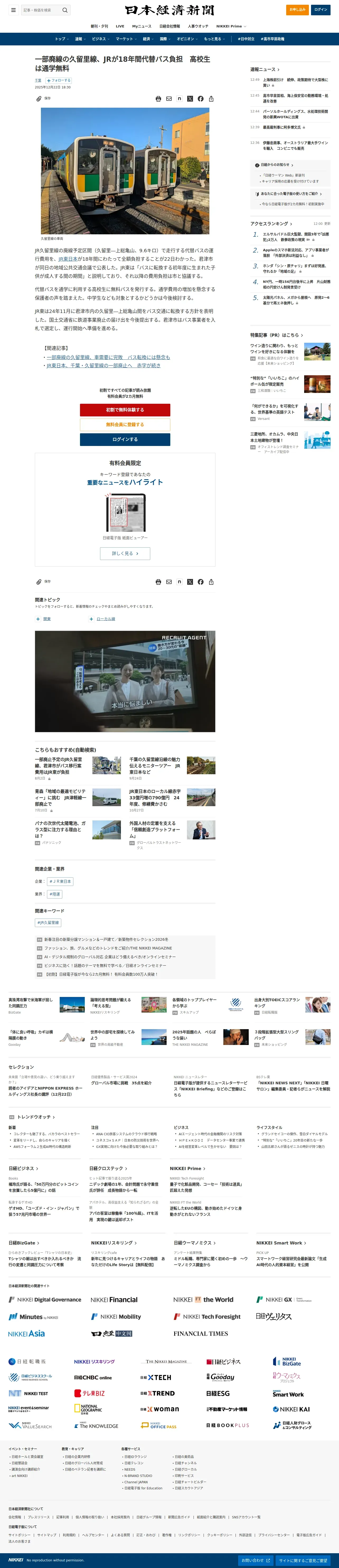
Task: Expand the マーケット navigation dropdown
Action: click(126, 39)
